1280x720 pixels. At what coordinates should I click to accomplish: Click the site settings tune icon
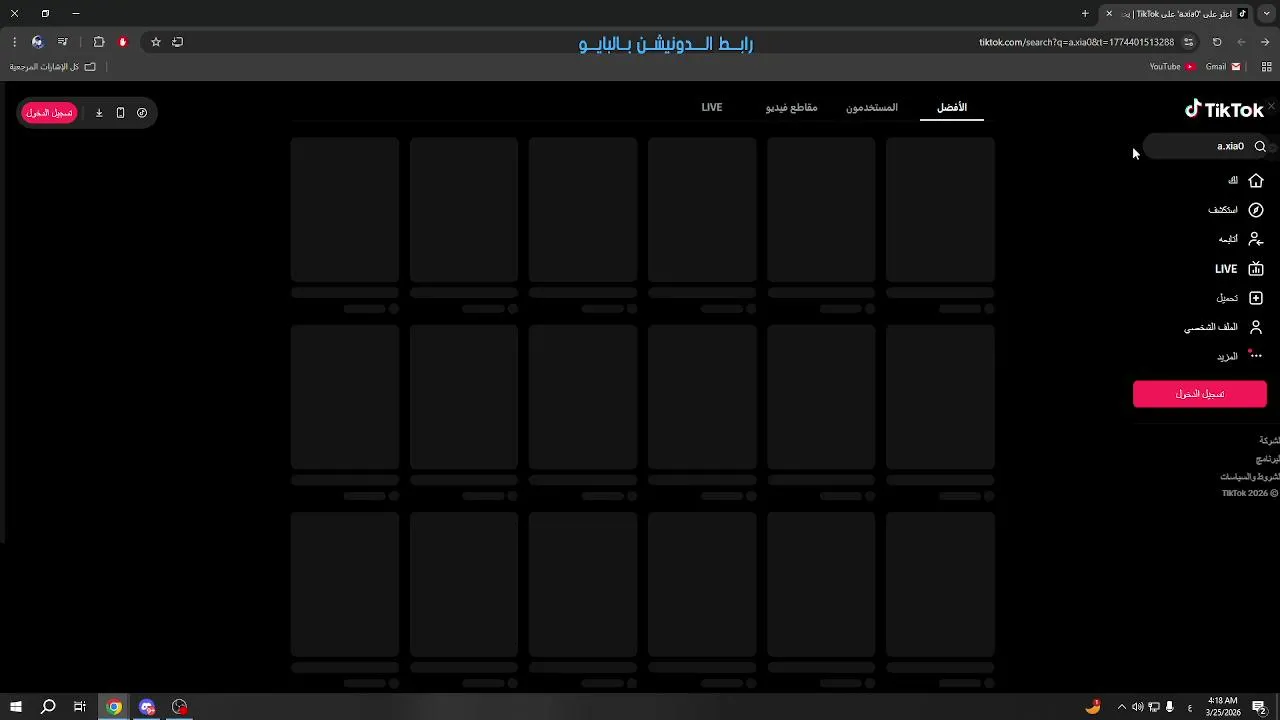(1188, 42)
